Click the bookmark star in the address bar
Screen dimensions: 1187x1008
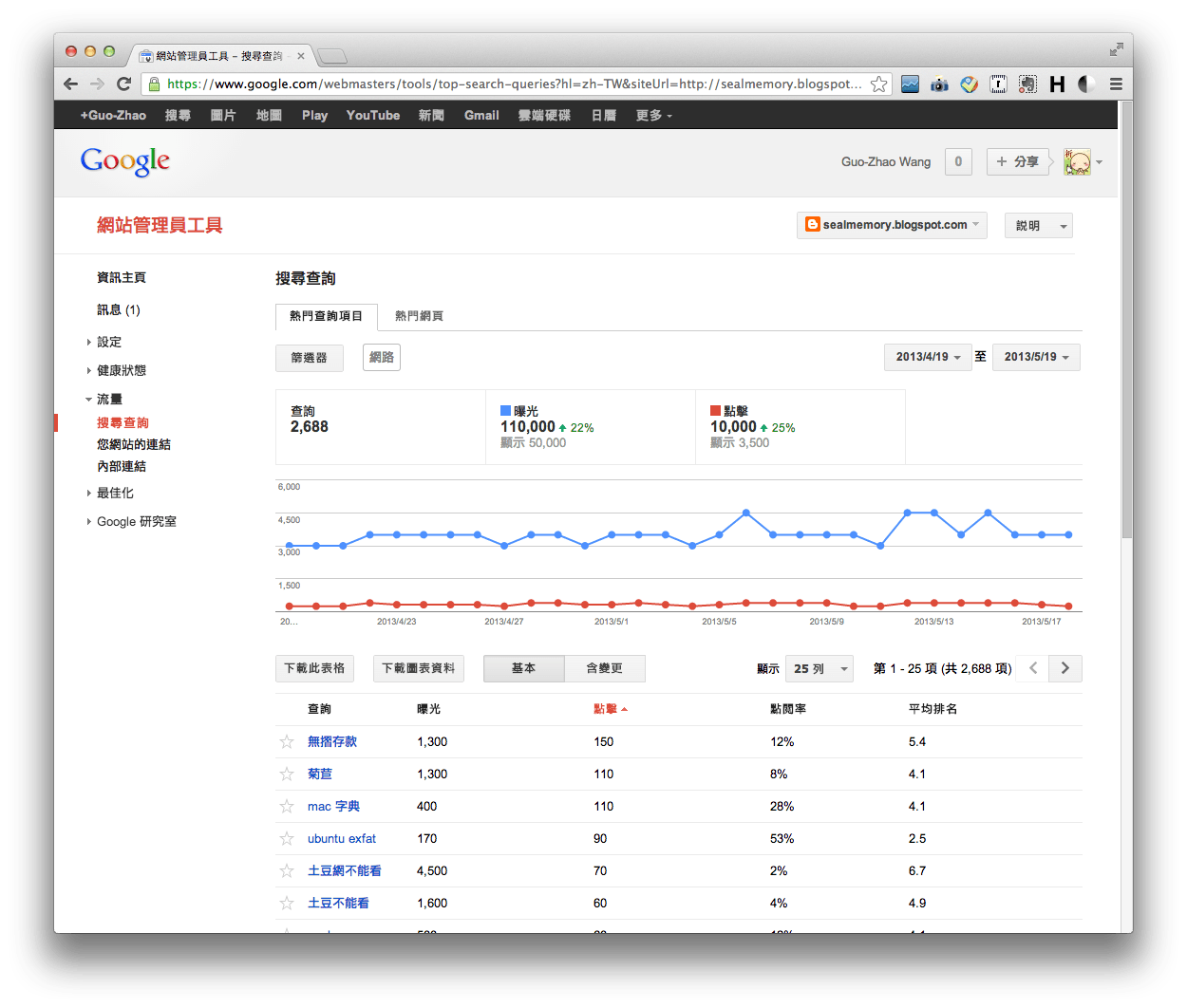click(x=878, y=84)
